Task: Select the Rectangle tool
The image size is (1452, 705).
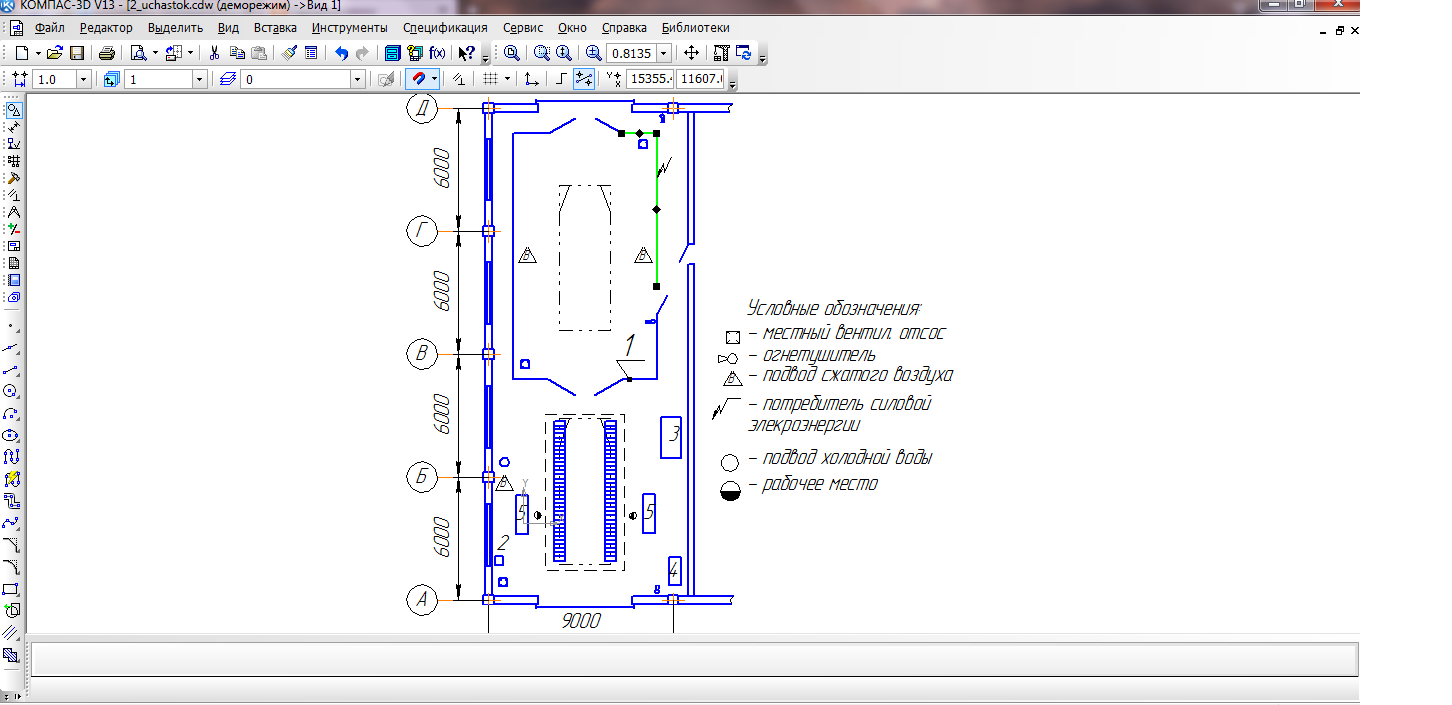Action: 12,588
